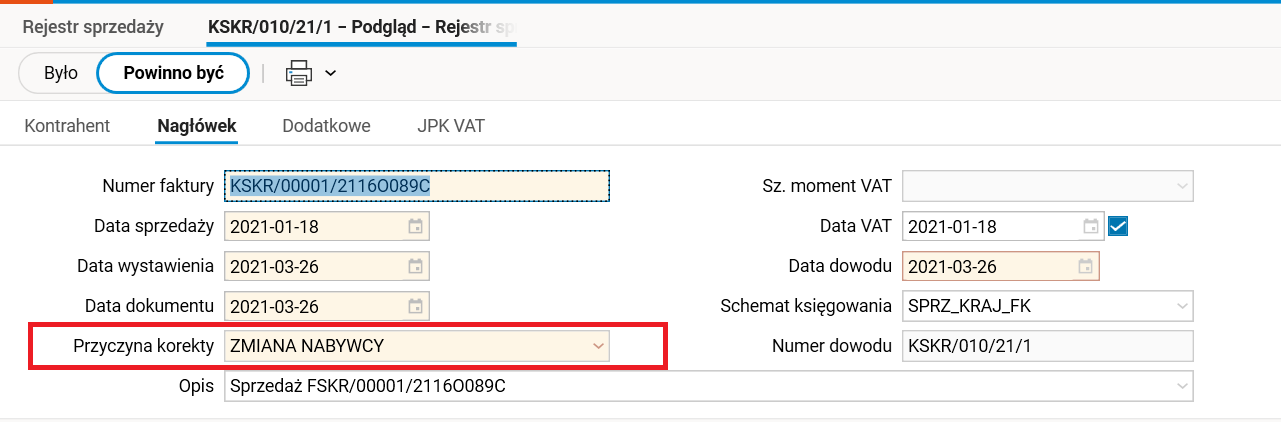The image size is (1281, 422).
Task: Switch to the Kontrahent tab
Action: 67,126
